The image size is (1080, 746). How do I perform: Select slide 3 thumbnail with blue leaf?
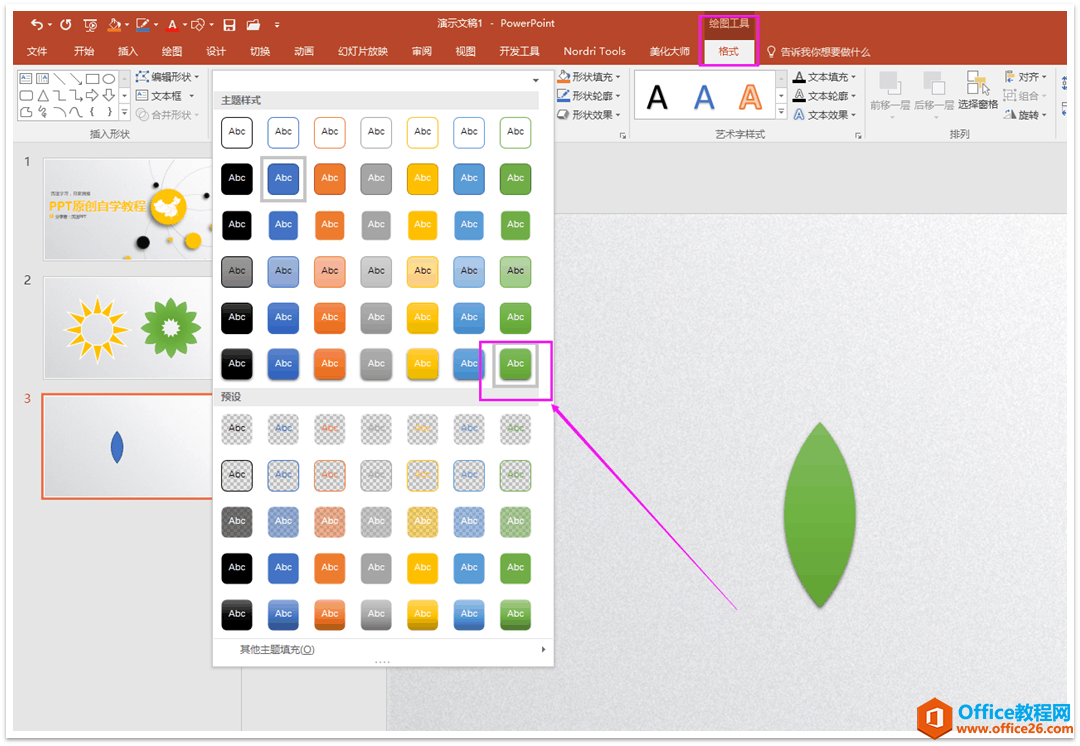[x=128, y=446]
